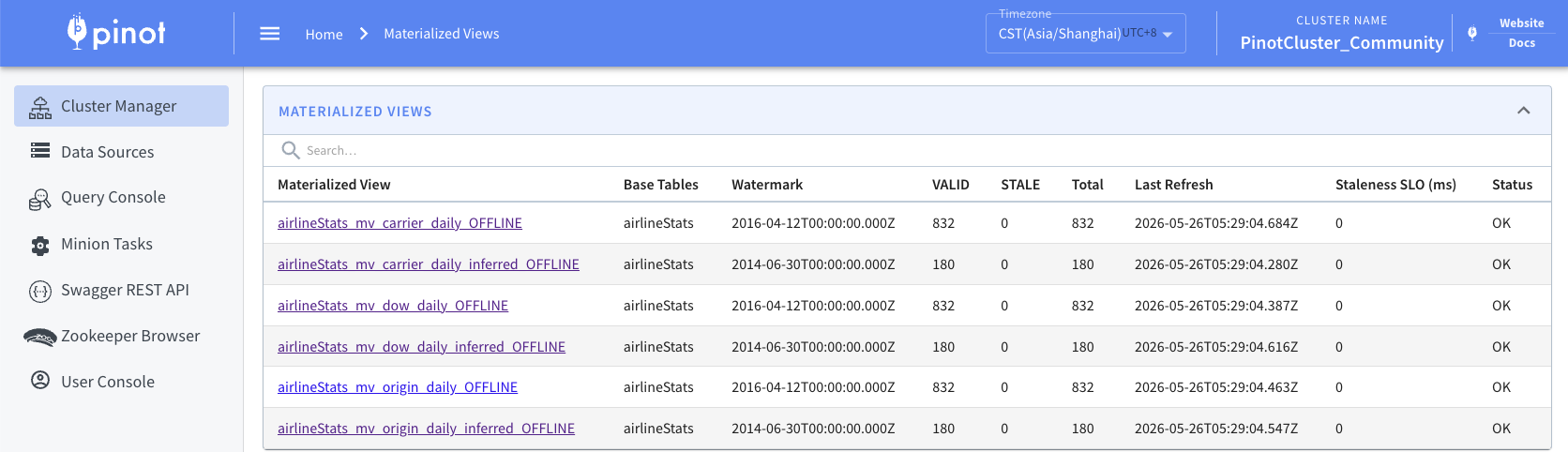Click last refresh 2026-05-26T05:29:04.547Z
1568x452 pixels.
pos(1216,429)
